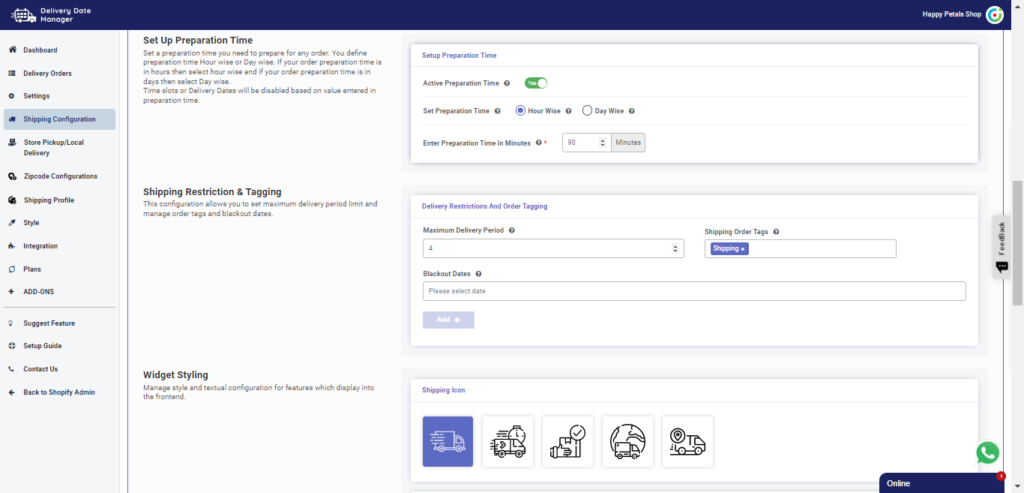This screenshot has height=493, width=1024.
Task: Click preparation time minutes stepper arrows
Action: point(602,143)
